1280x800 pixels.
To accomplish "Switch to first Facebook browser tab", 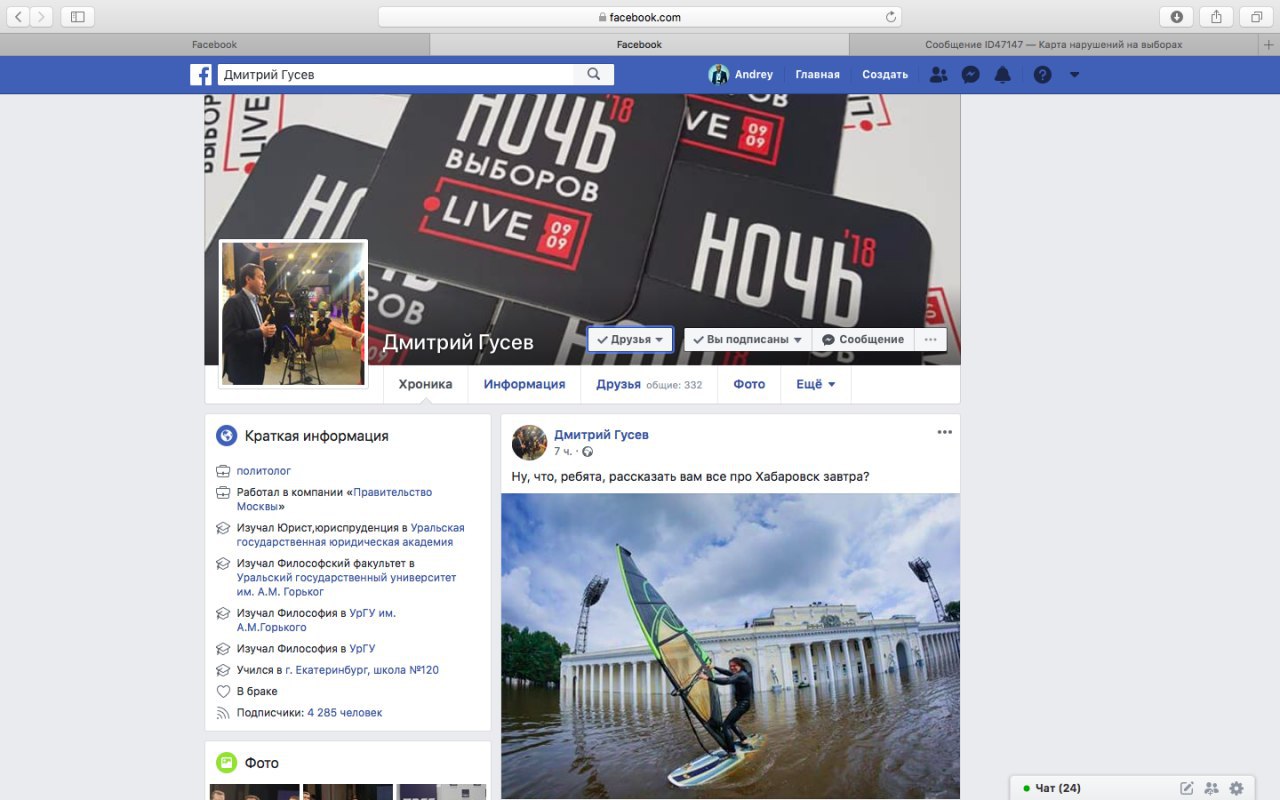I will click(214, 44).
